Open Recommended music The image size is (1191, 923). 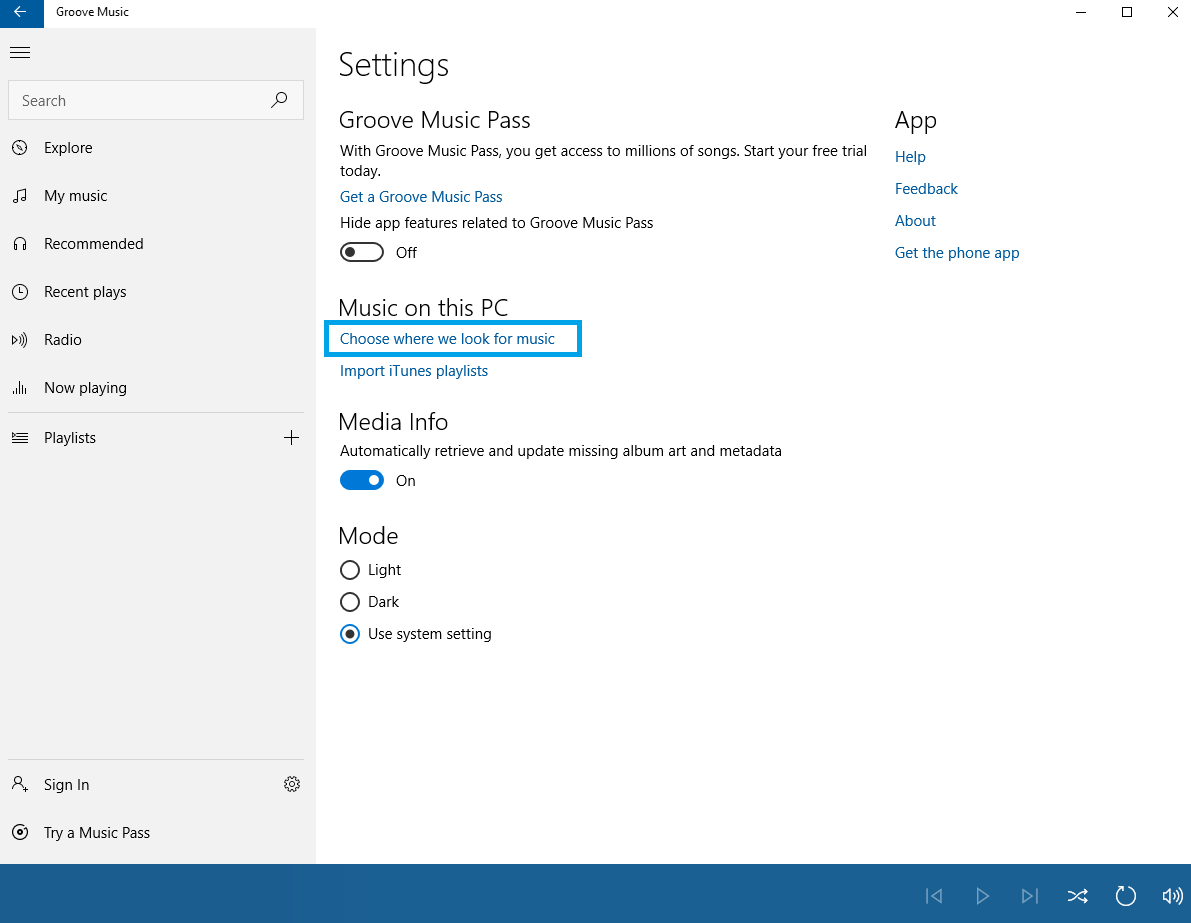pos(93,243)
